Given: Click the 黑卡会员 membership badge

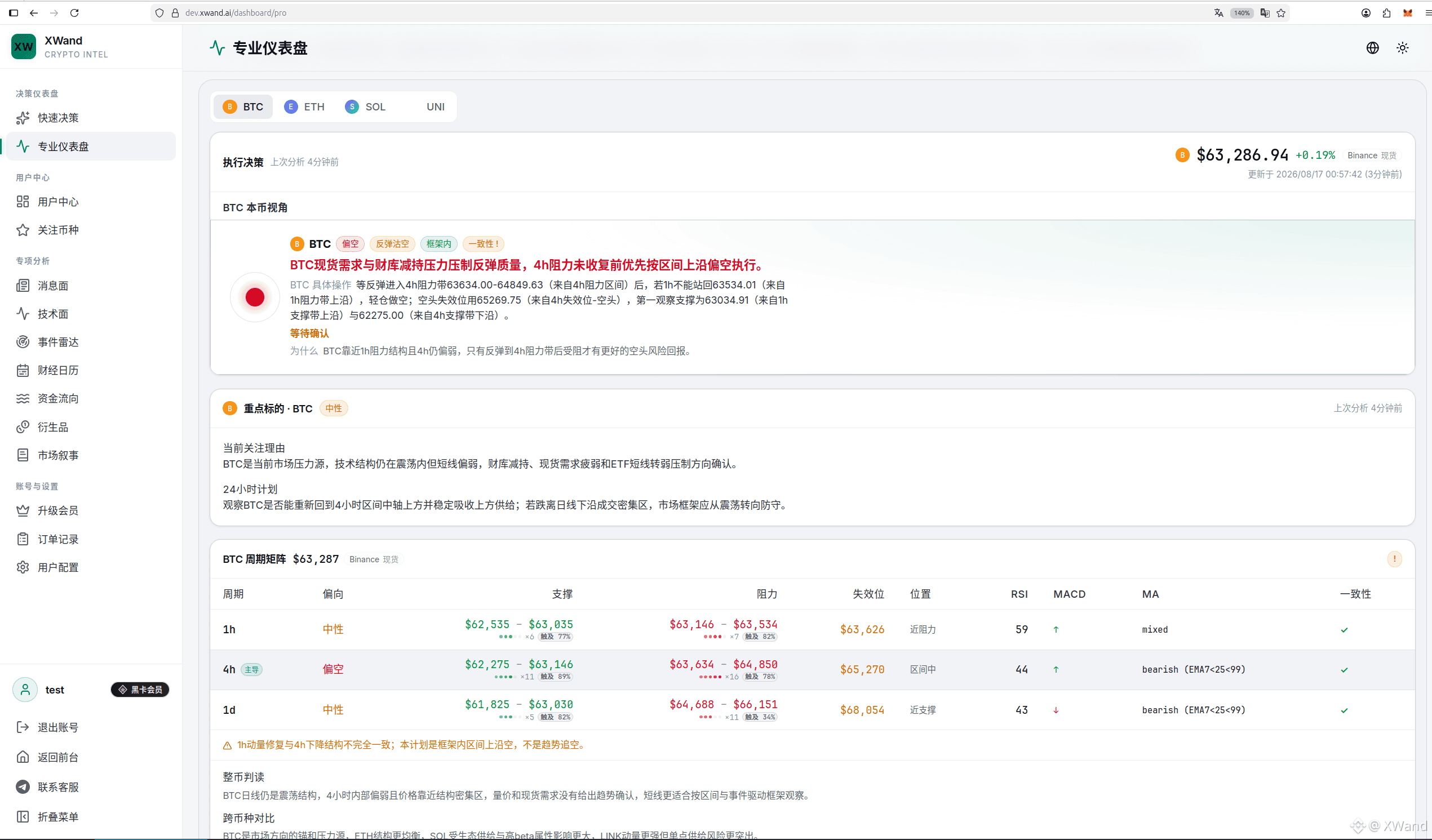Looking at the screenshot, I should (x=140, y=690).
